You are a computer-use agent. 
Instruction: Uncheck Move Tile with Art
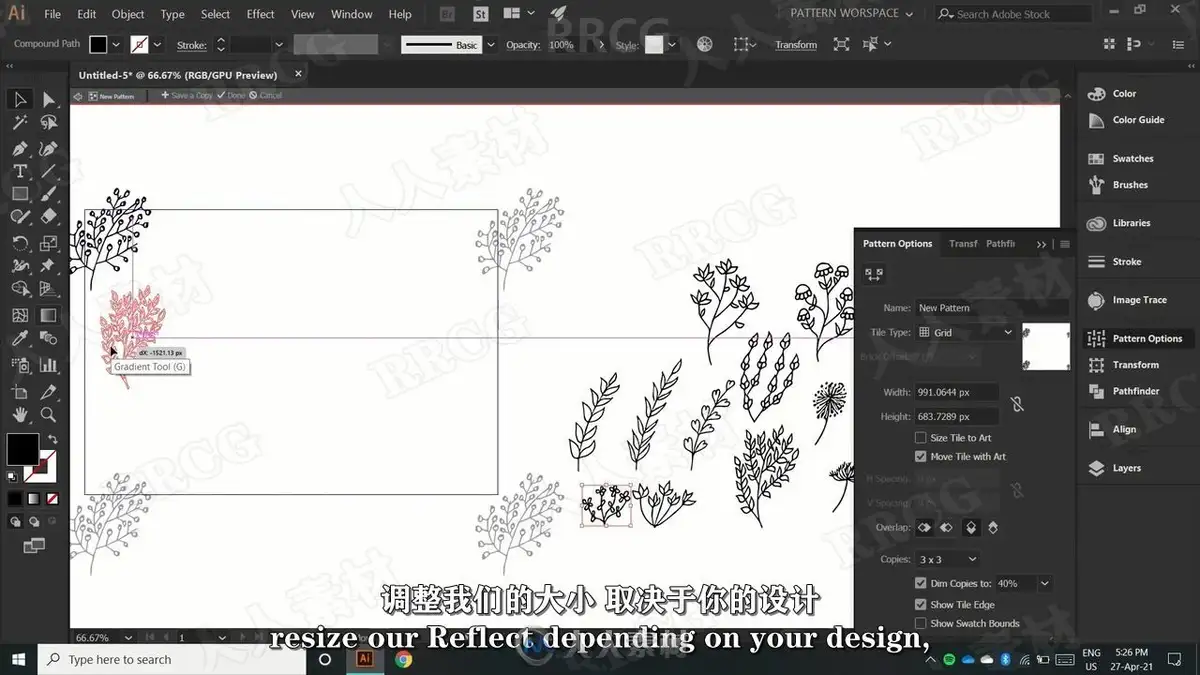(920, 457)
